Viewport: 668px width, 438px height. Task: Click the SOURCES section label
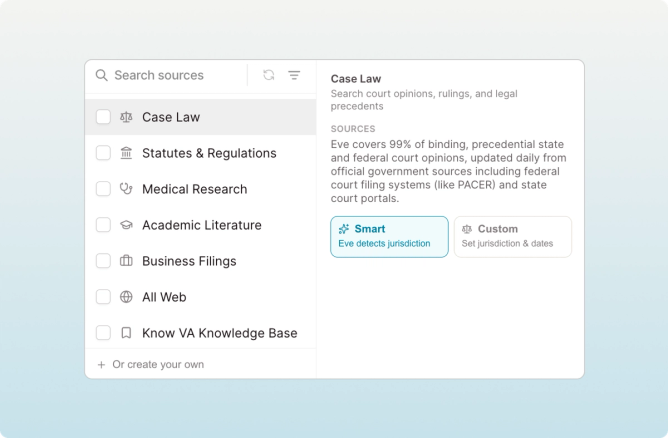353,129
